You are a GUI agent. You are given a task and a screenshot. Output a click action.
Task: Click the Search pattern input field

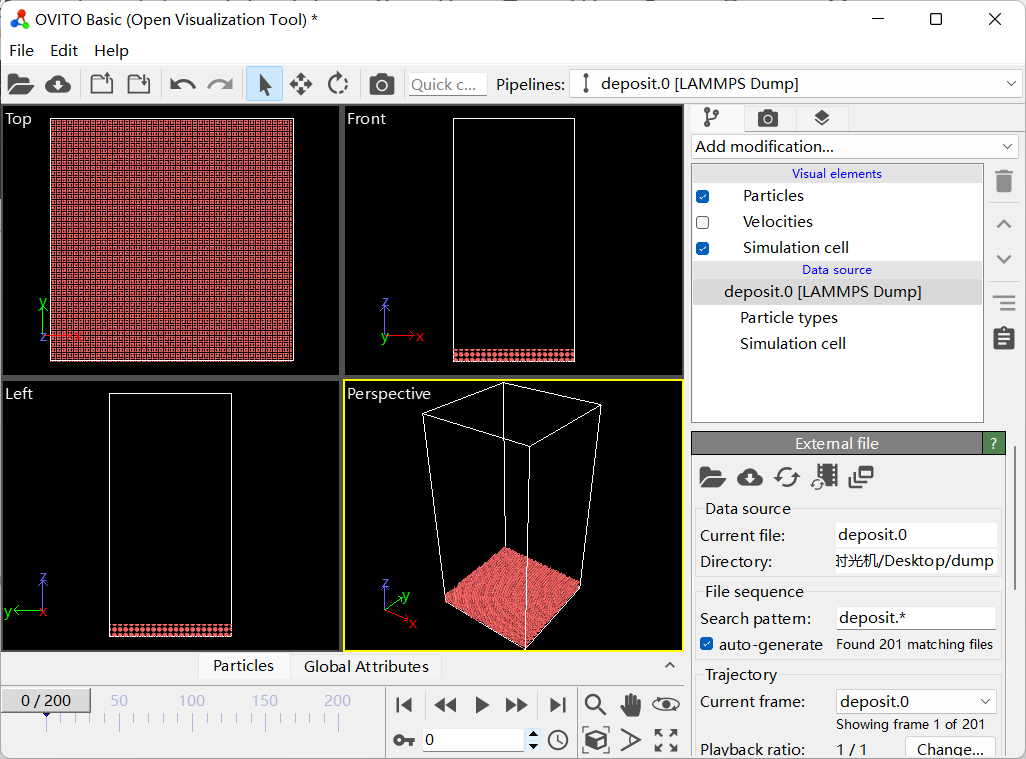tap(916, 618)
